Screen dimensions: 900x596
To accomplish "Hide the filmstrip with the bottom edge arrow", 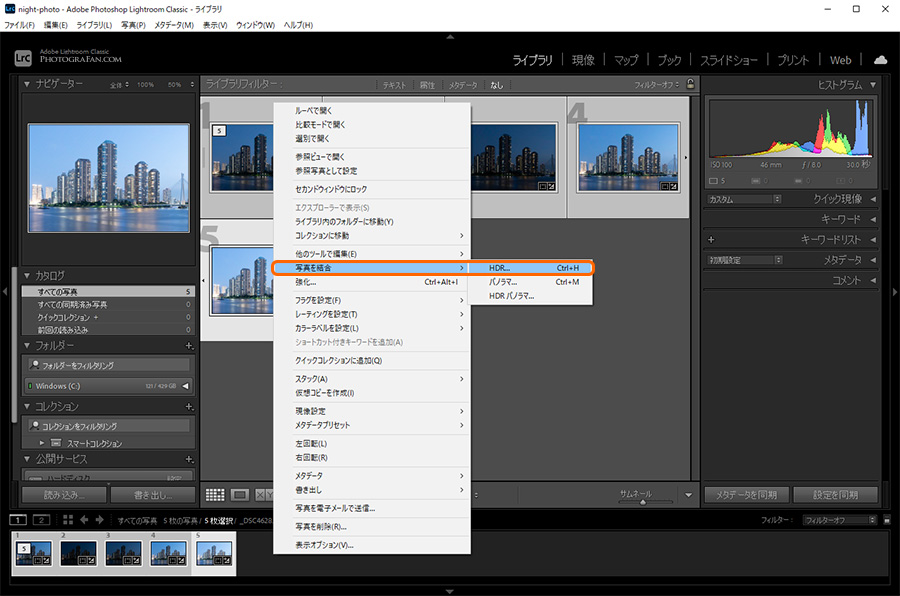I will [x=450, y=591].
